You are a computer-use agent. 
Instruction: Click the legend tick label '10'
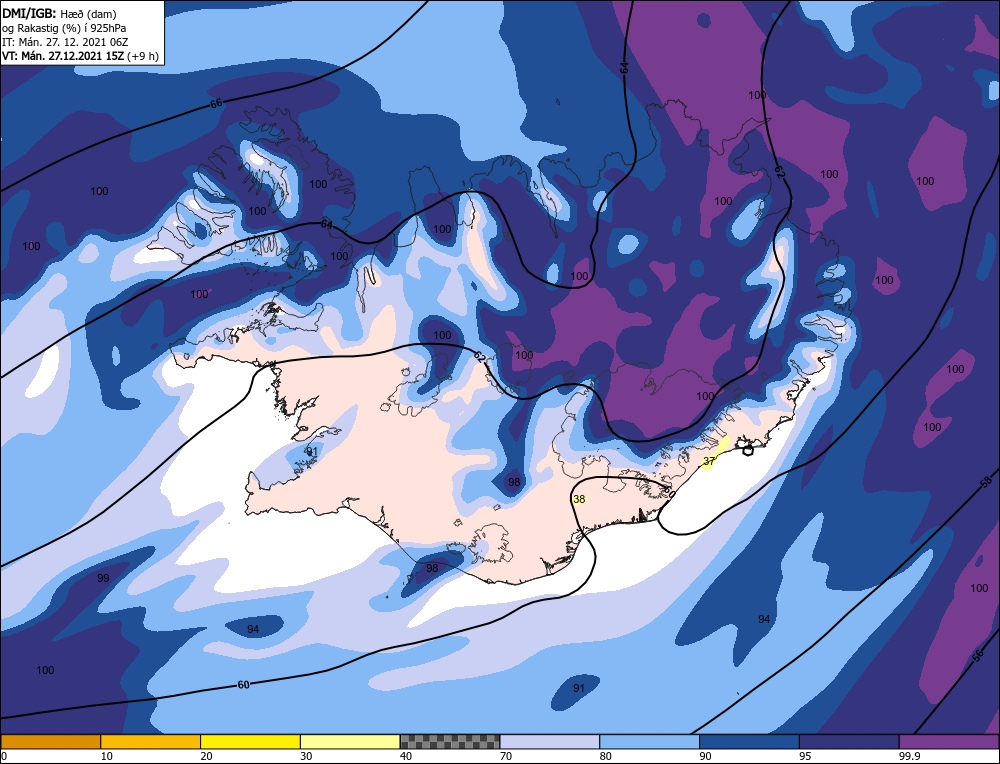pos(107,756)
